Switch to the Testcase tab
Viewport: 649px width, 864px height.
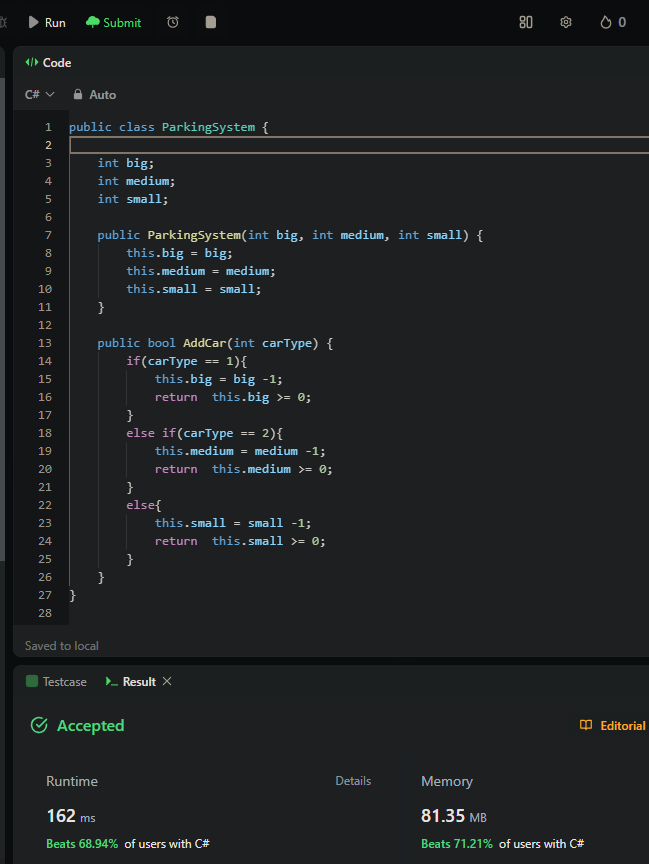coord(56,682)
